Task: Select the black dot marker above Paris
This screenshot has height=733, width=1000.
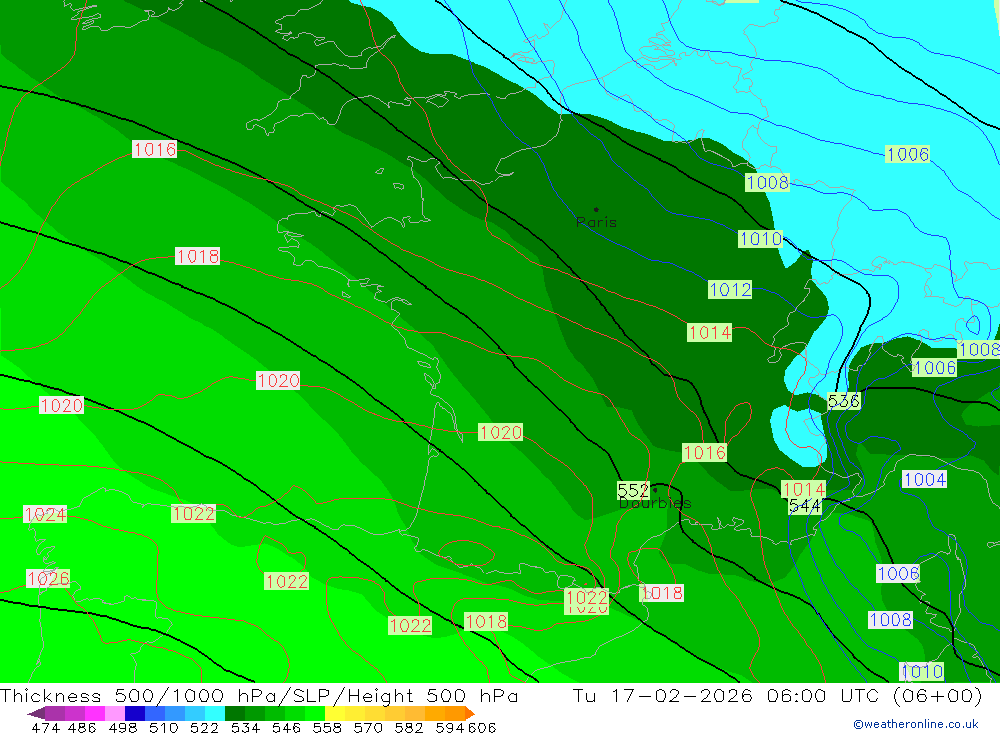Action: pos(596,209)
